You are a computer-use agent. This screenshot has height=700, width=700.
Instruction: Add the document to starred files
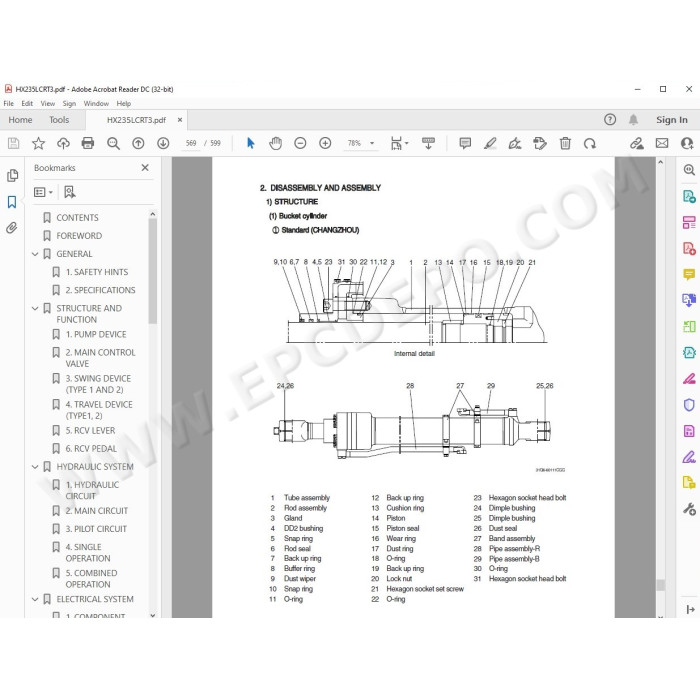pyautogui.click(x=38, y=143)
